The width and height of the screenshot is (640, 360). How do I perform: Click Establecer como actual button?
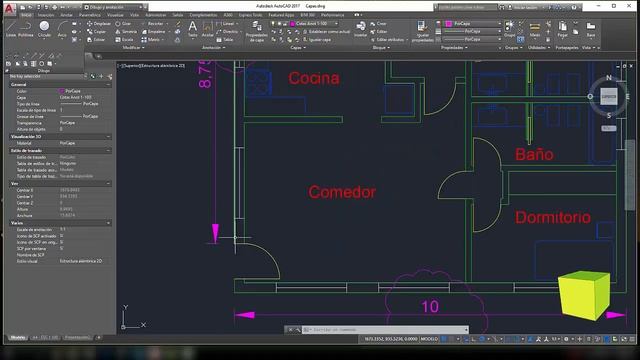point(326,31)
